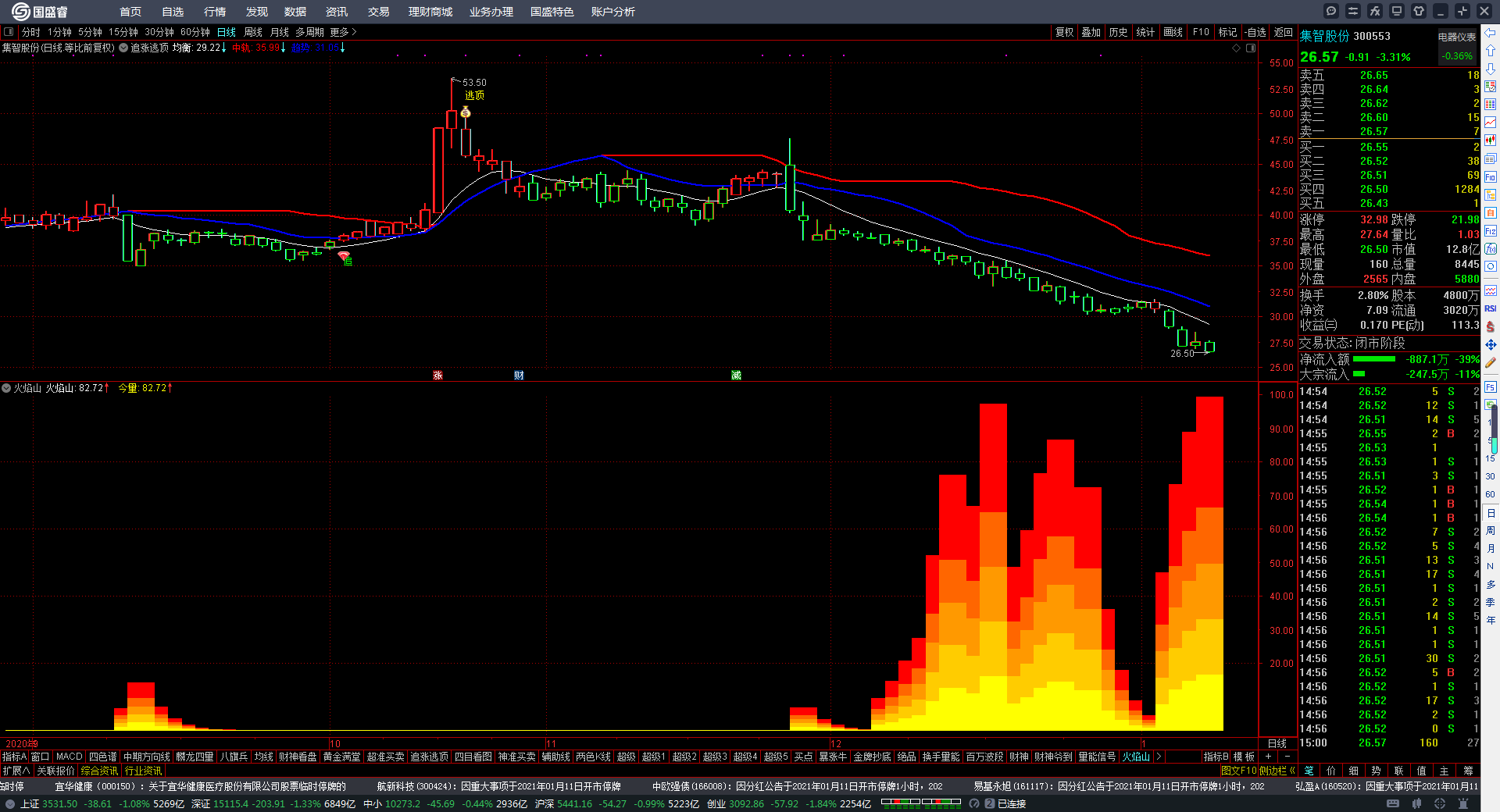Open the 指标B indicator selector

point(1216,757)
